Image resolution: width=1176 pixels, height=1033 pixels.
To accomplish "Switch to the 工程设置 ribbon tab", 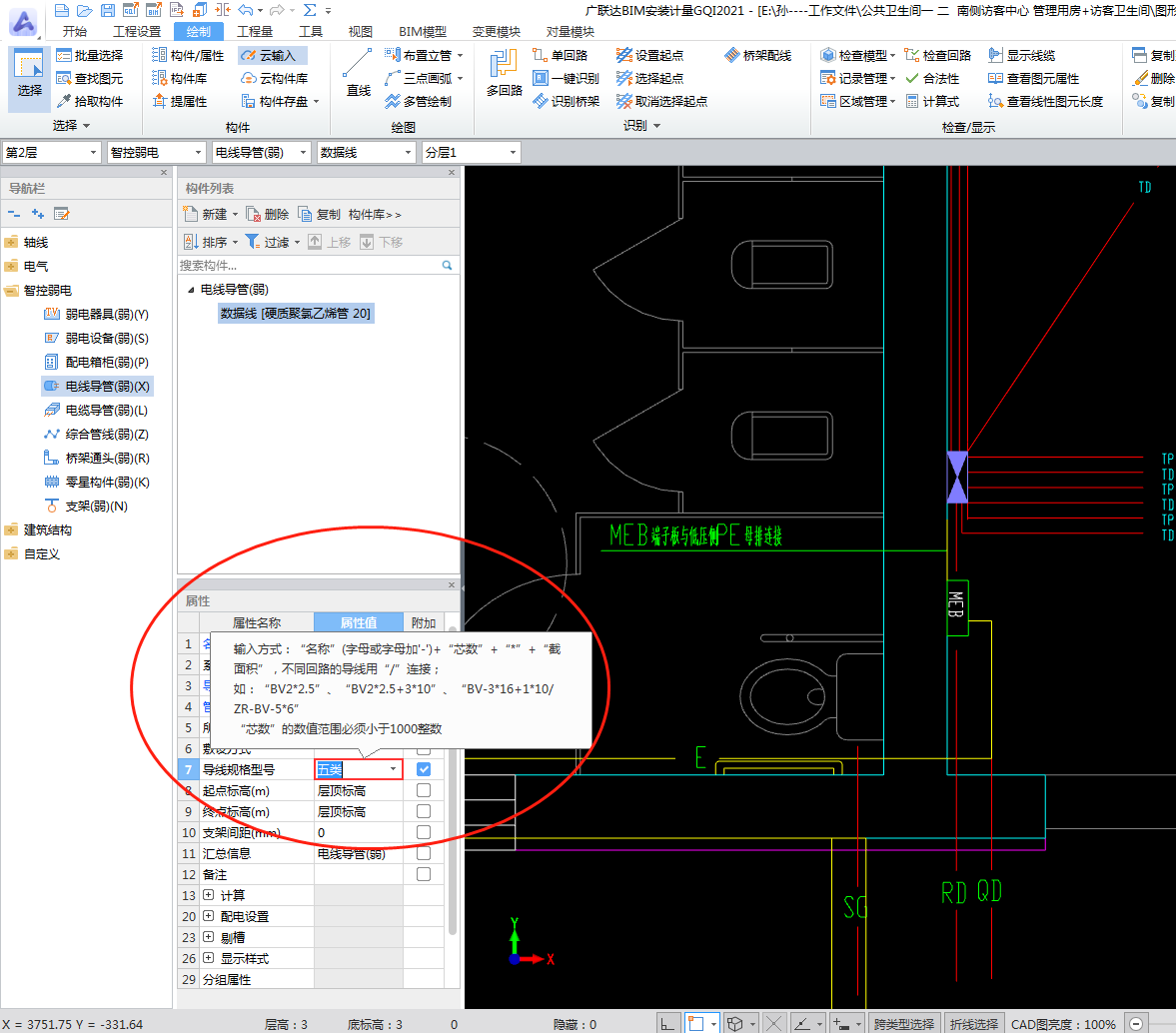I will pos(137,32).
